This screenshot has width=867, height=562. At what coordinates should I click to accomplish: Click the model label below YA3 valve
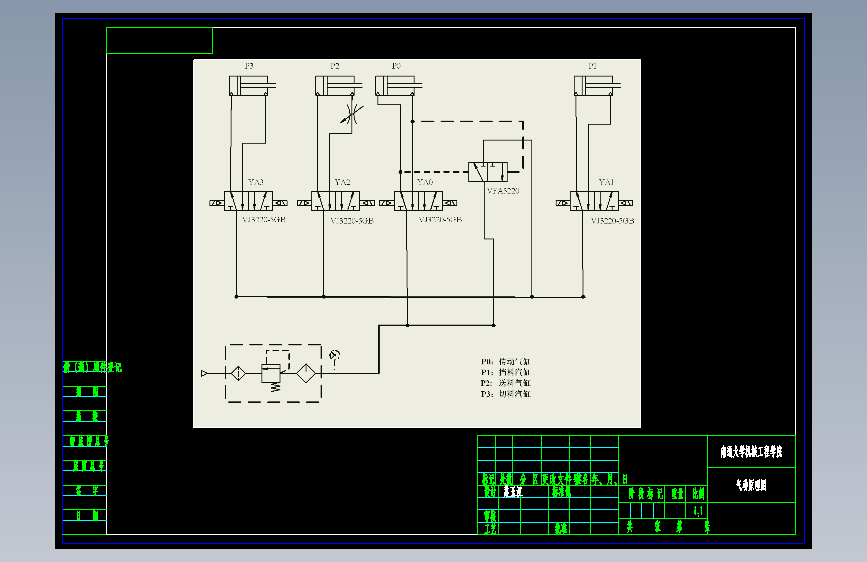click(264, 220)
